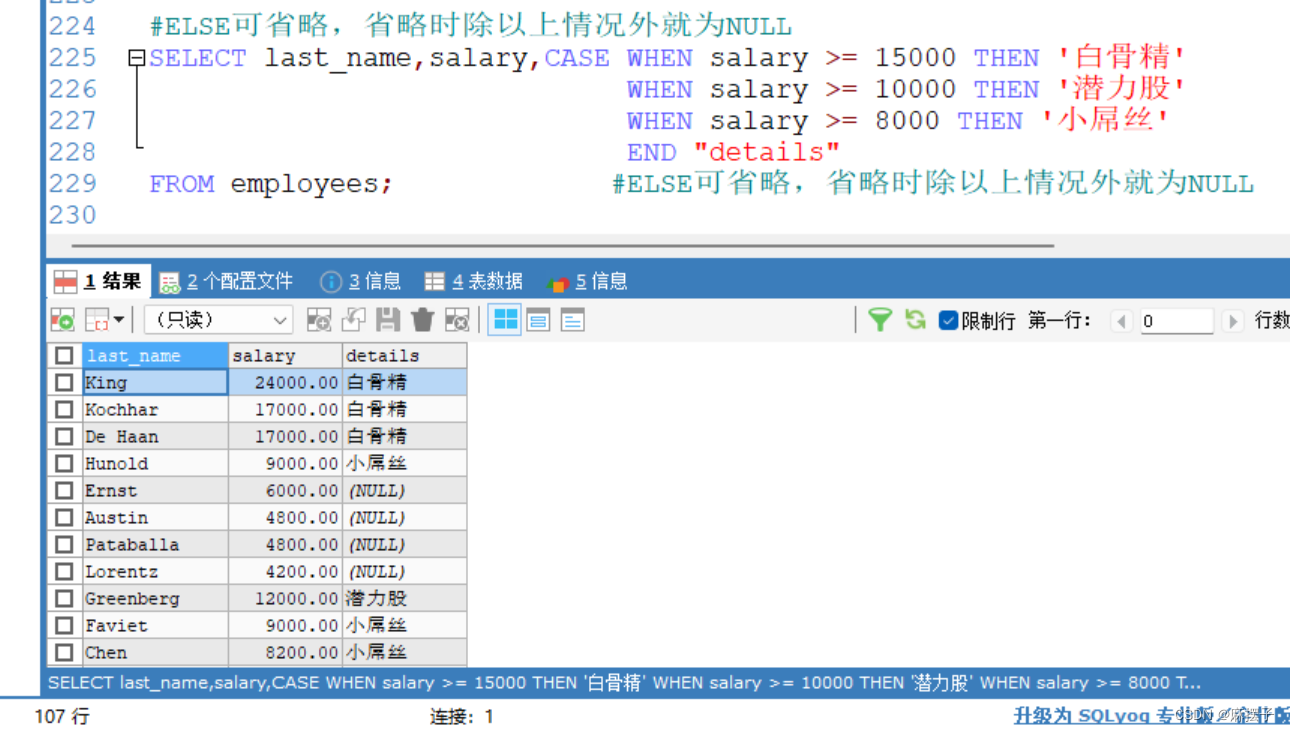Click the duplicate current row icon
The width and height of the screenshot is (1290, 732).
pos(353,320)
